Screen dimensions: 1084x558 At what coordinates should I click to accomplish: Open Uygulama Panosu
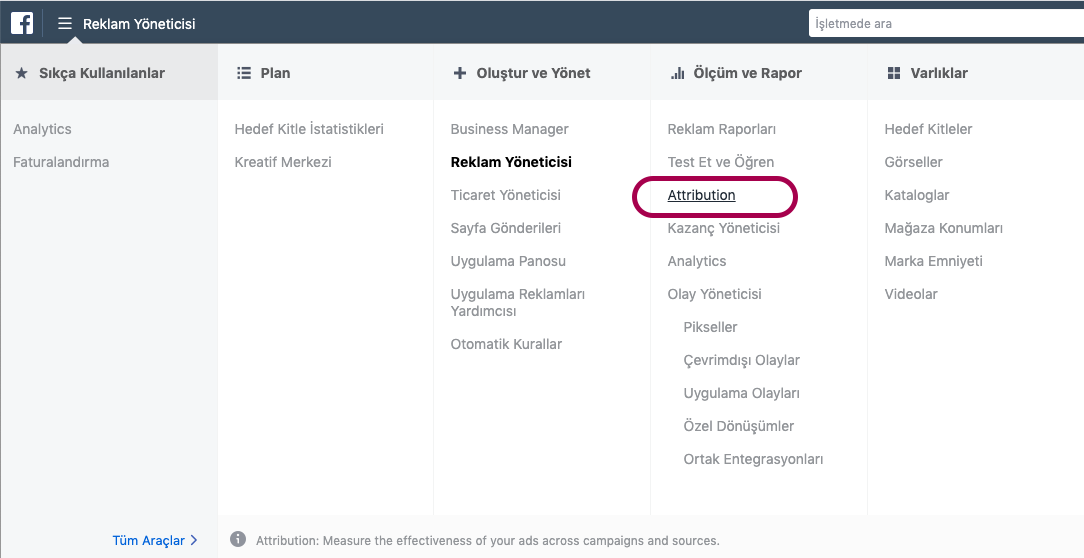click(508, 261)
